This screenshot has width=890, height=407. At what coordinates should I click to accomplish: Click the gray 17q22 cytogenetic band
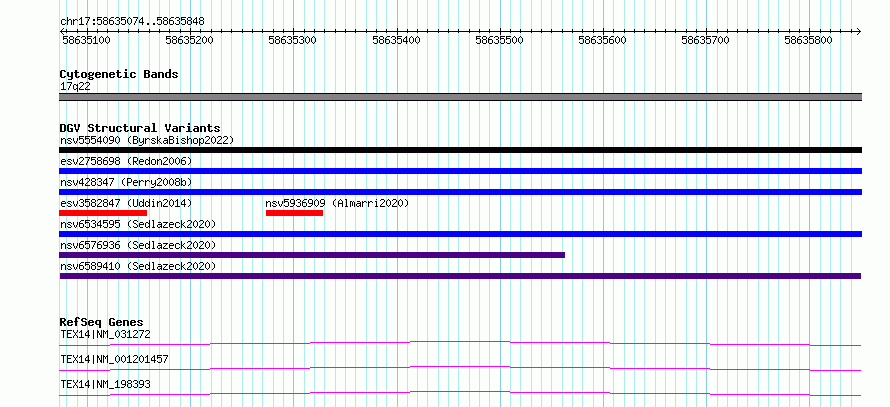point(460,97)
